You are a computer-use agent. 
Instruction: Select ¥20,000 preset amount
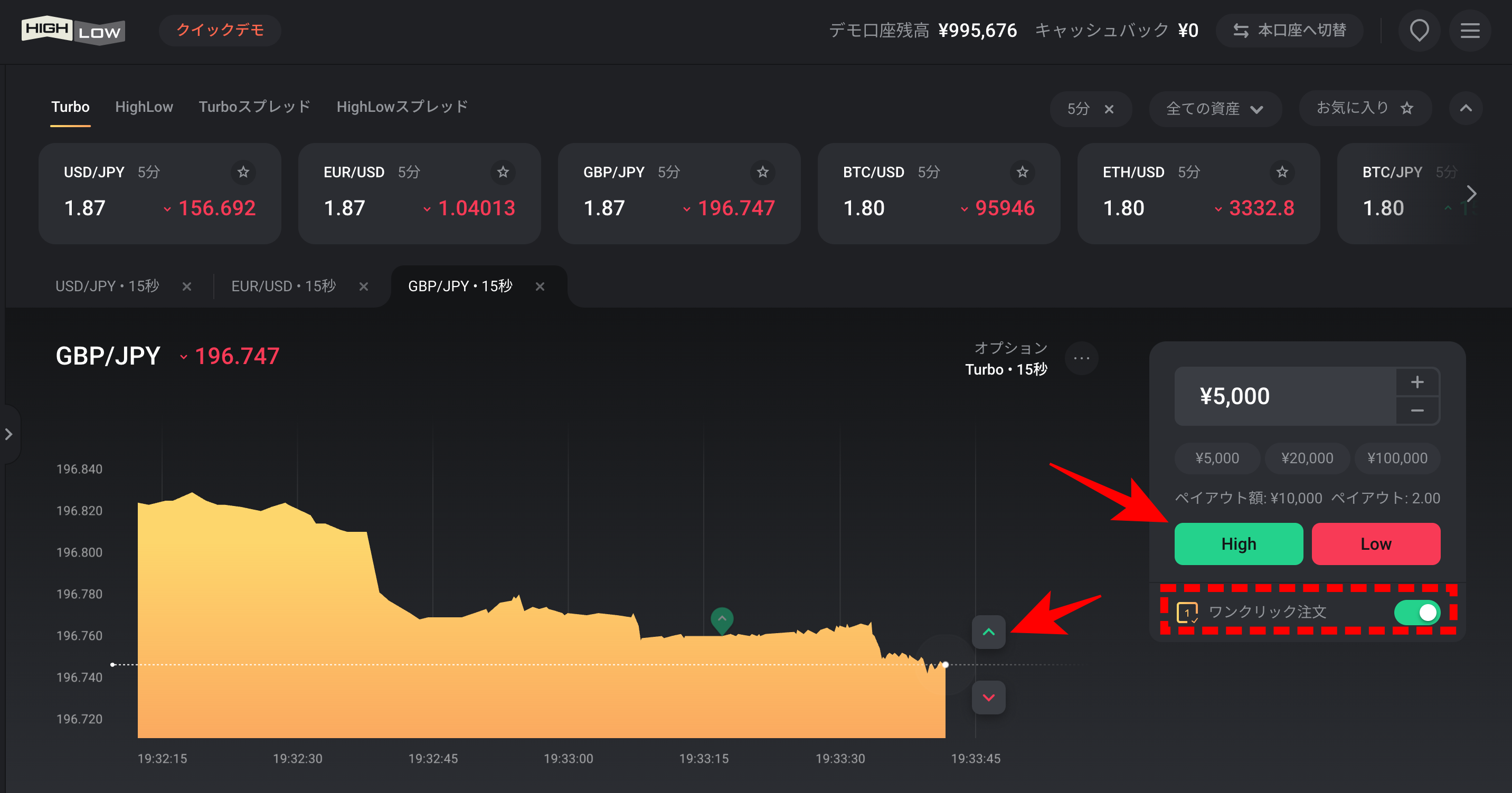coord(1307,458)
